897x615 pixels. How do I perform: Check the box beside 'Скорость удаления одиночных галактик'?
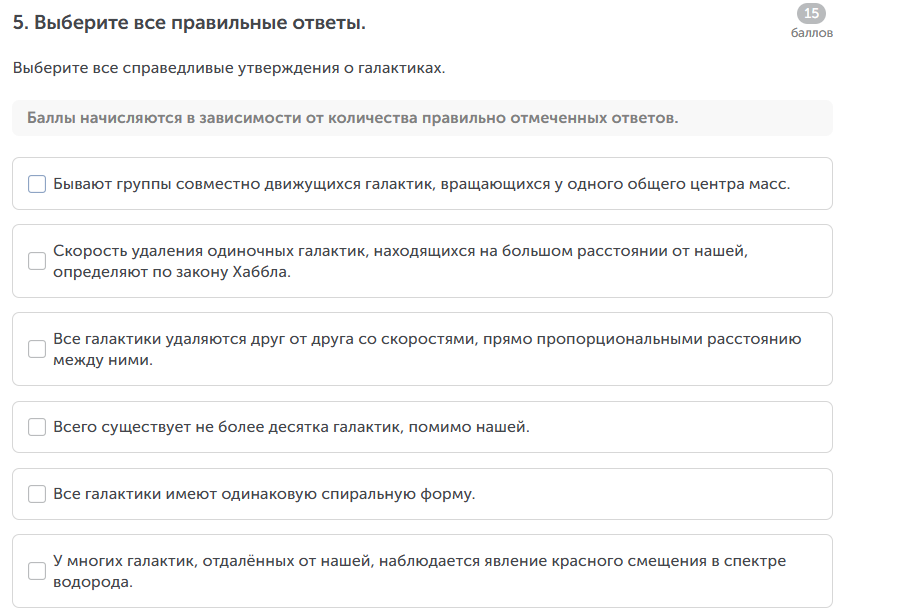(x=37, y=261)
